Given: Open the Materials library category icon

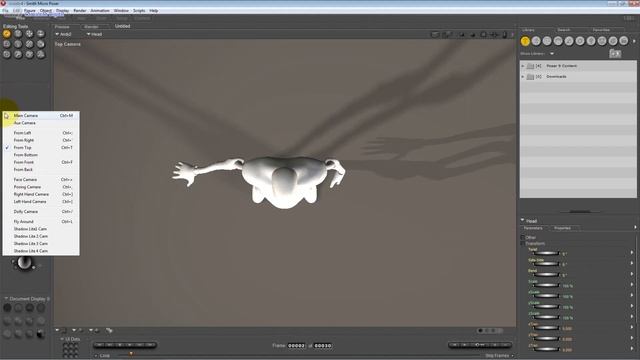Looking at the screenshot, I should click(613, 41).
